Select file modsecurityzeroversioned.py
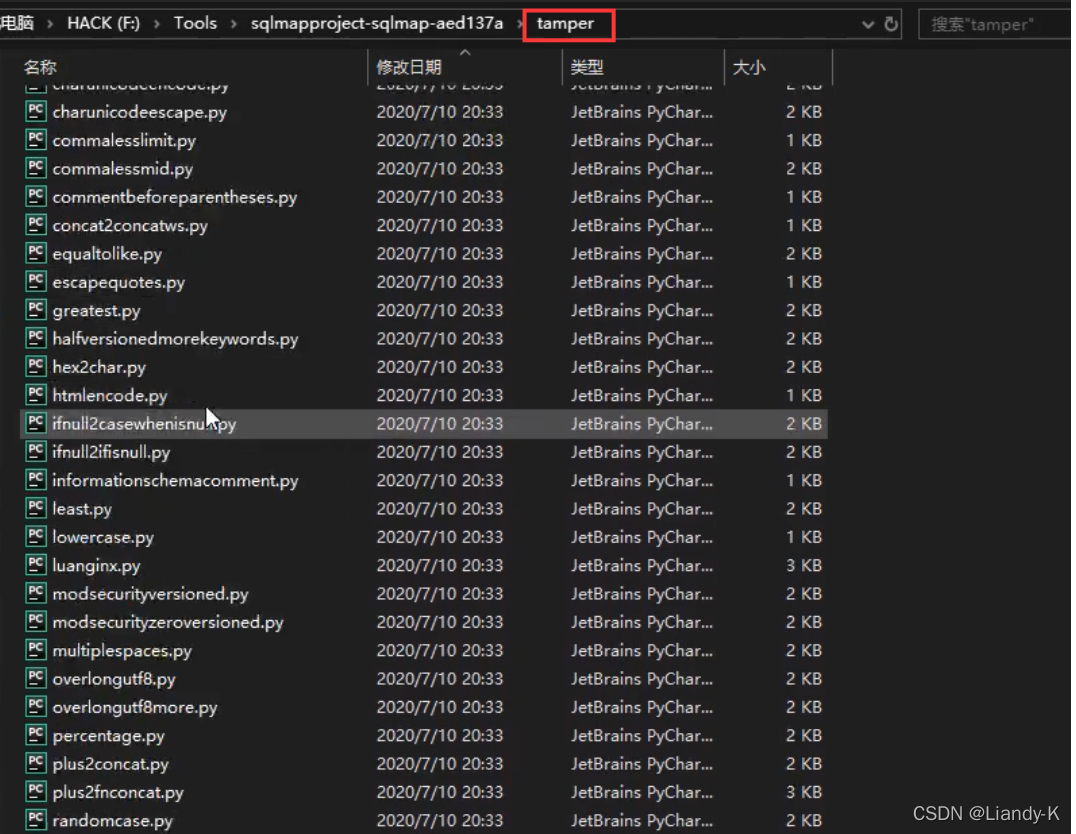Viewport: 1076px width, 834px height. (x=167, y=622)
